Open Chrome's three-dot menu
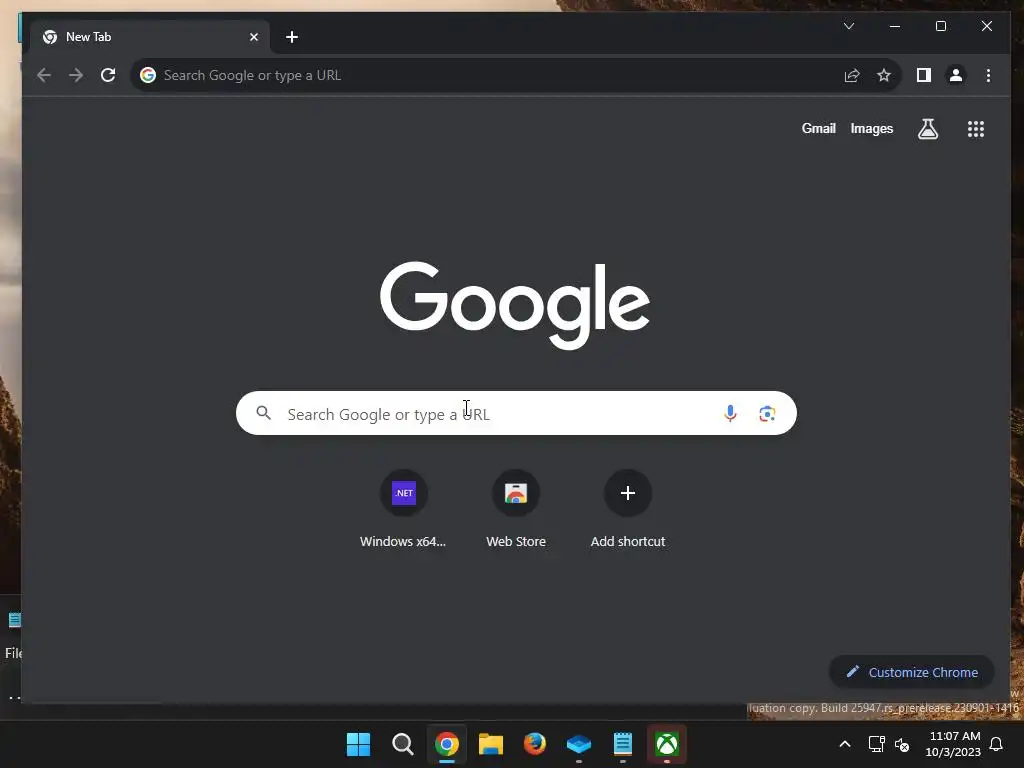This screenshot has height=768, width=1024. [988, 75]
